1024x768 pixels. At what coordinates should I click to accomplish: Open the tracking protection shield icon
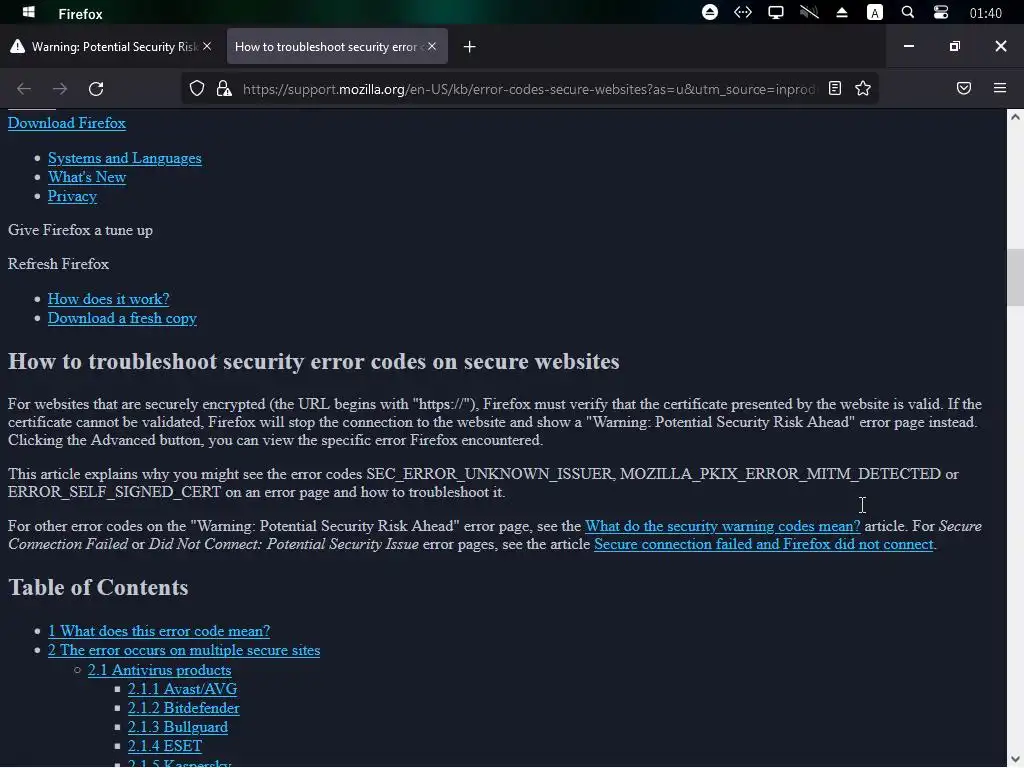(x=197, y=89)
